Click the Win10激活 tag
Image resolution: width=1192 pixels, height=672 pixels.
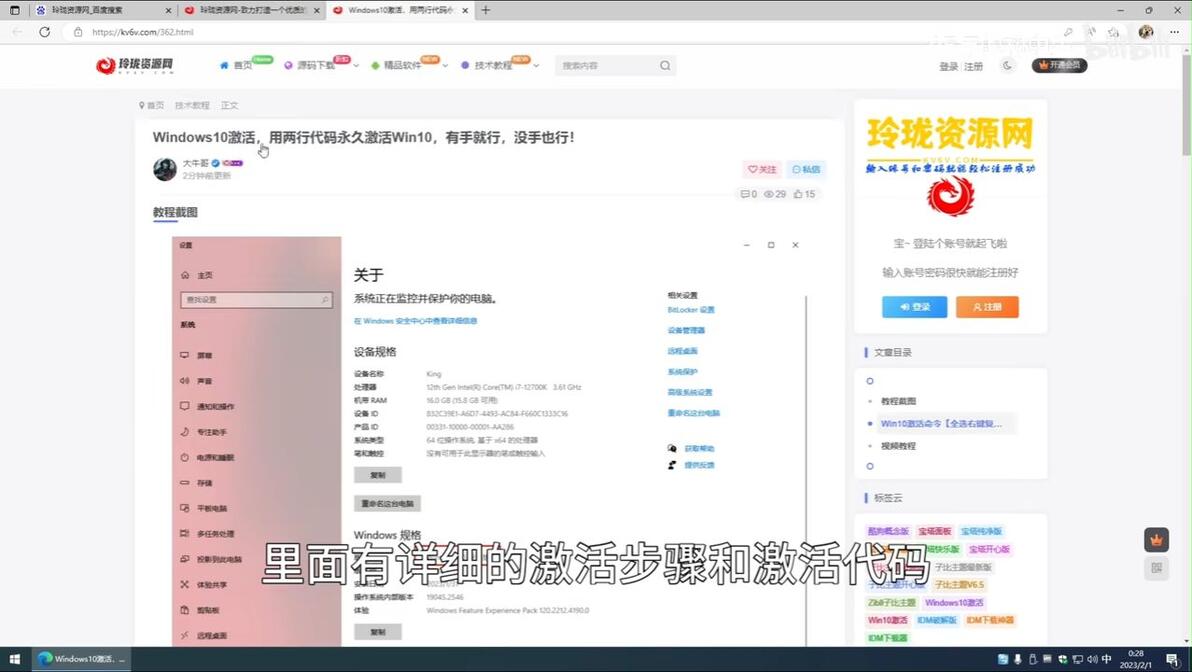pyautogui.click(x=887, y=620)
